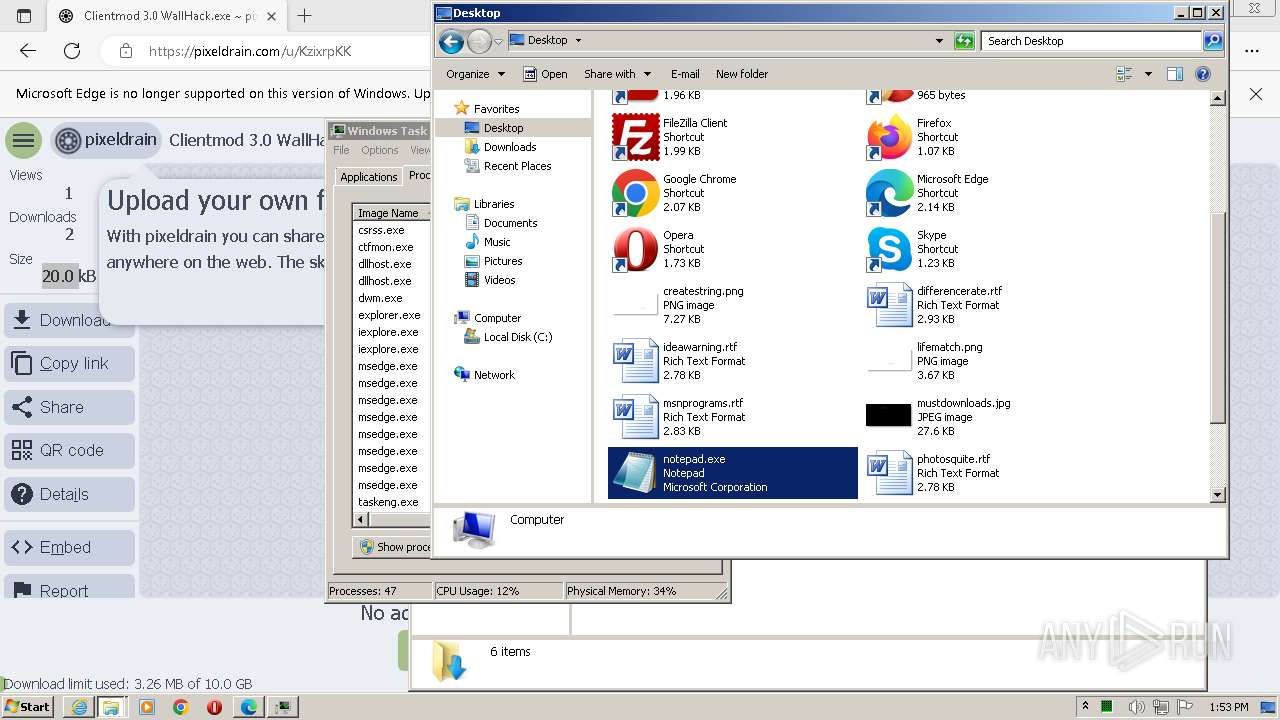Screen dimensions: 1280x720
Task: Expand Libraries in navigation pane
Action: (x=494, y=204)
